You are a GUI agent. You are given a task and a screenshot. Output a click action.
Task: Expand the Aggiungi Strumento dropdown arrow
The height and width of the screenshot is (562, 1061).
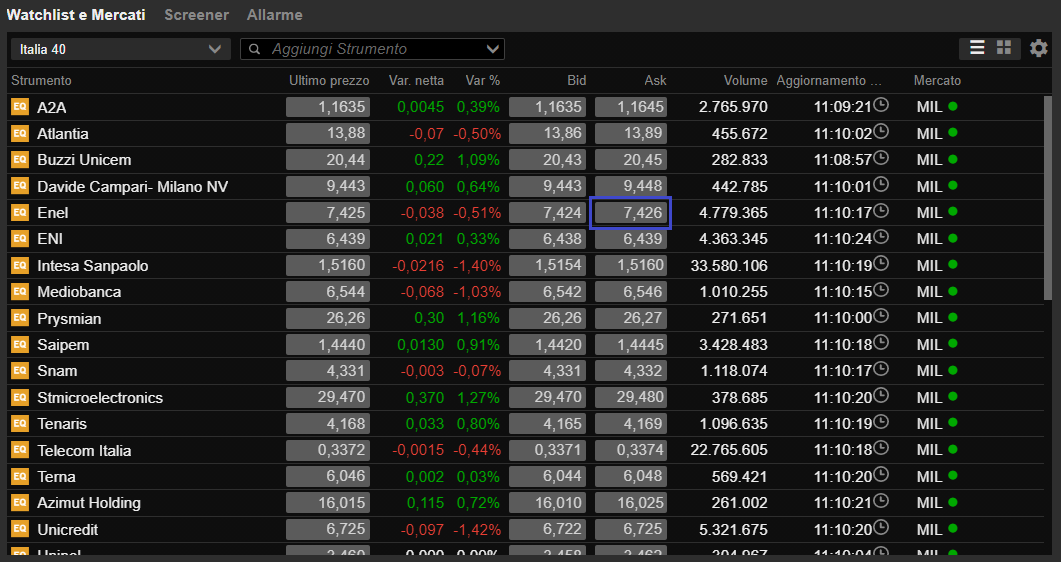coord(492,49)
